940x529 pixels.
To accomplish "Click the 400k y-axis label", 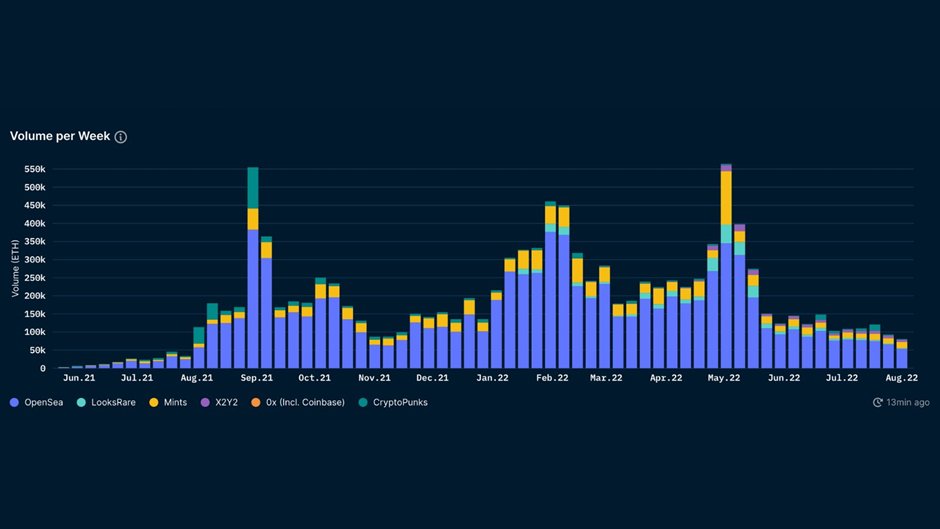I will click(35, 224).
